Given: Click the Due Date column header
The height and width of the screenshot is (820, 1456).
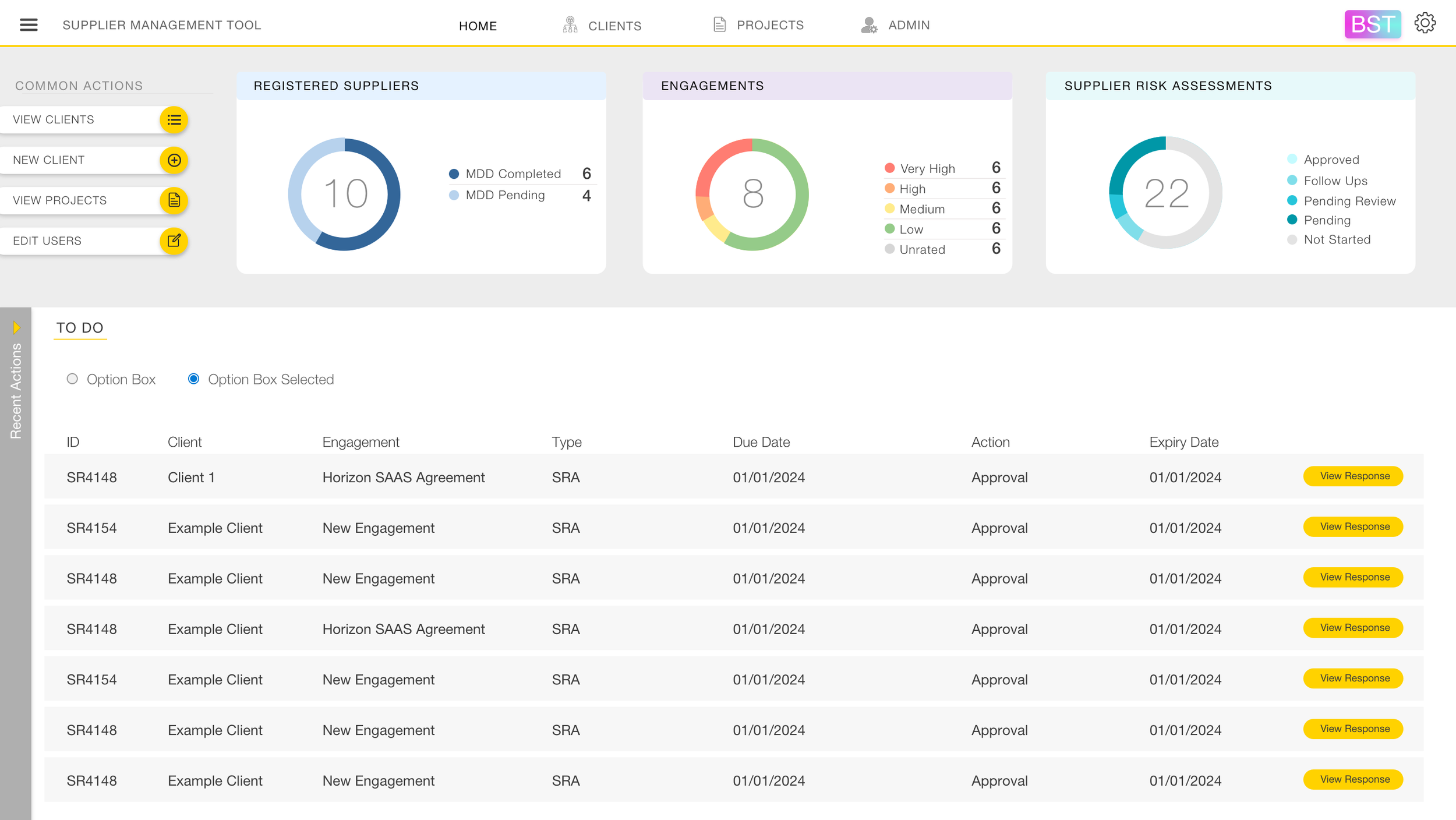Looking at the screenshot, I should tap(761, 442).
